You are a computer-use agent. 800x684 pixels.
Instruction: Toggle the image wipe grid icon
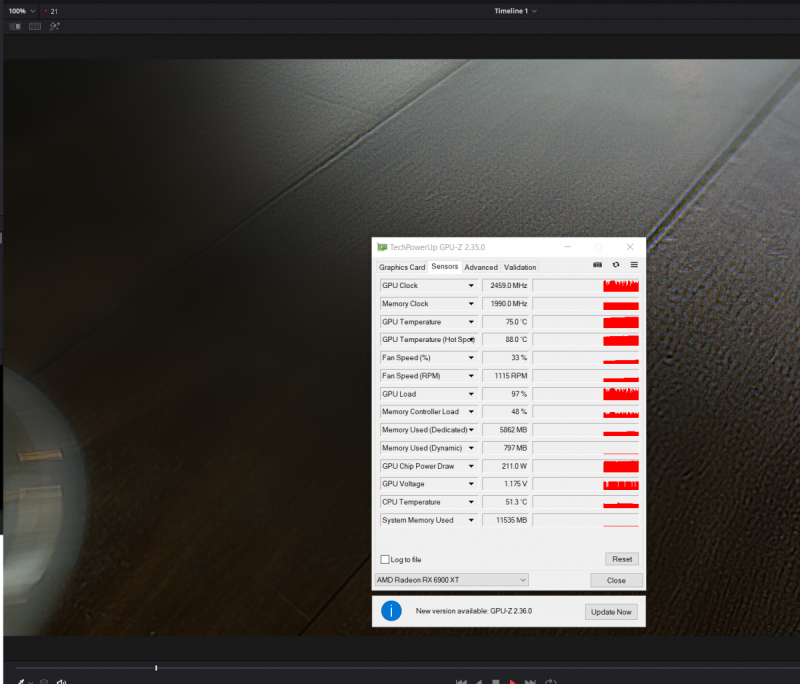click(x=35, y=27)
